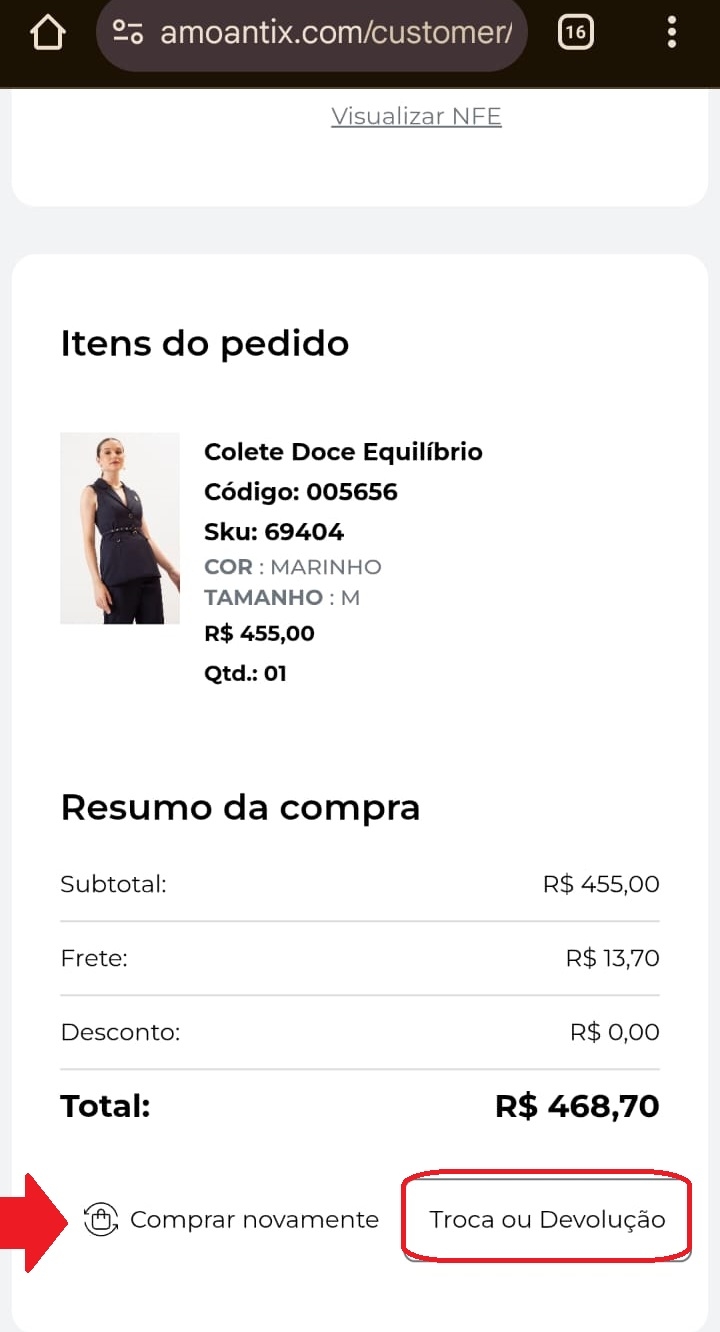Click the Comprar novamente text
This screenshot has height=1332, width=720.
[254, 1220]
